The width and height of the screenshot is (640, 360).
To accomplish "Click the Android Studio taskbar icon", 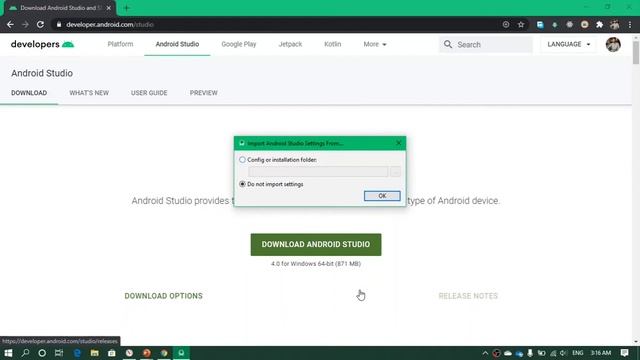I will click(181, 353).
